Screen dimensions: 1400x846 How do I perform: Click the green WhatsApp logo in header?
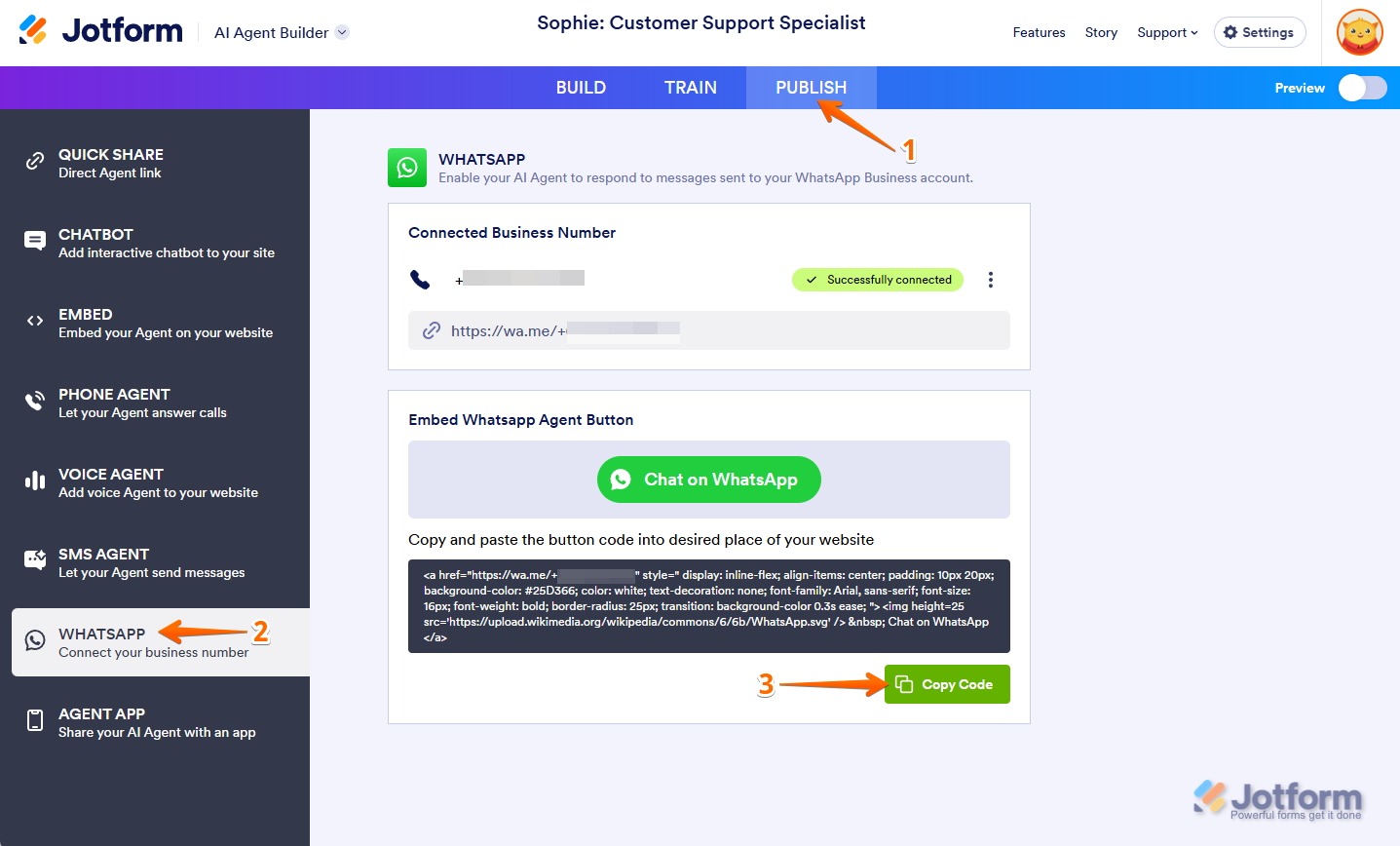click(407, 168)
